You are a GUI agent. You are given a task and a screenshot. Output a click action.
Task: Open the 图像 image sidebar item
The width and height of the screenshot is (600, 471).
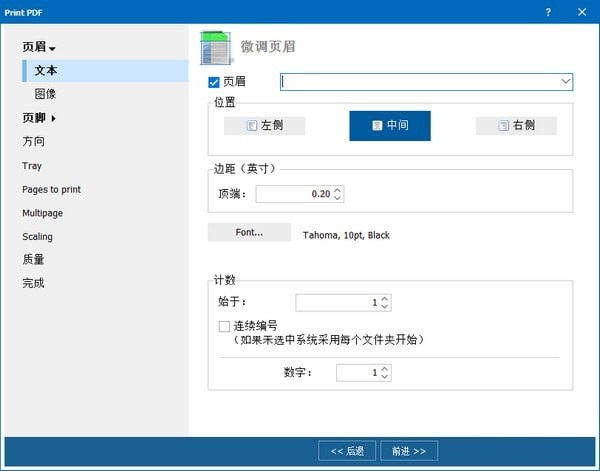pos(45,94)
